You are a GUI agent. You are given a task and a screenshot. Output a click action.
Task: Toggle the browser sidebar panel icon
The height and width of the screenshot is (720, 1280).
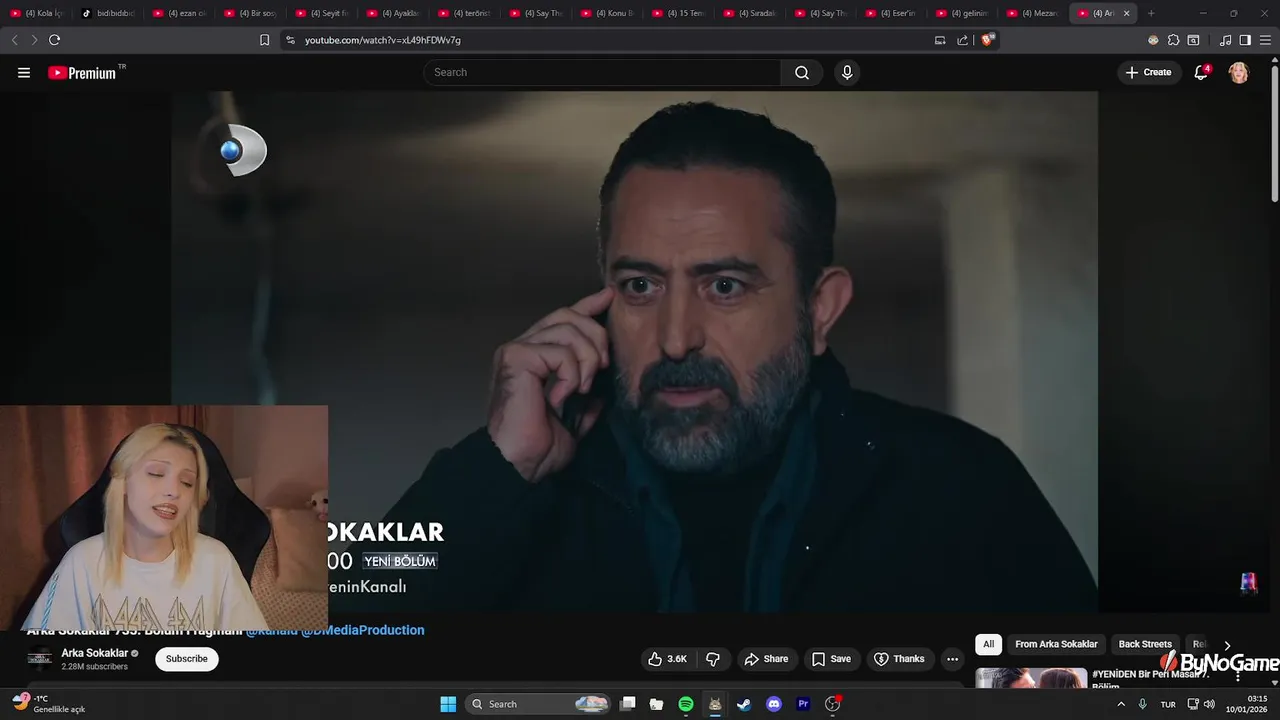[1245, 40]
